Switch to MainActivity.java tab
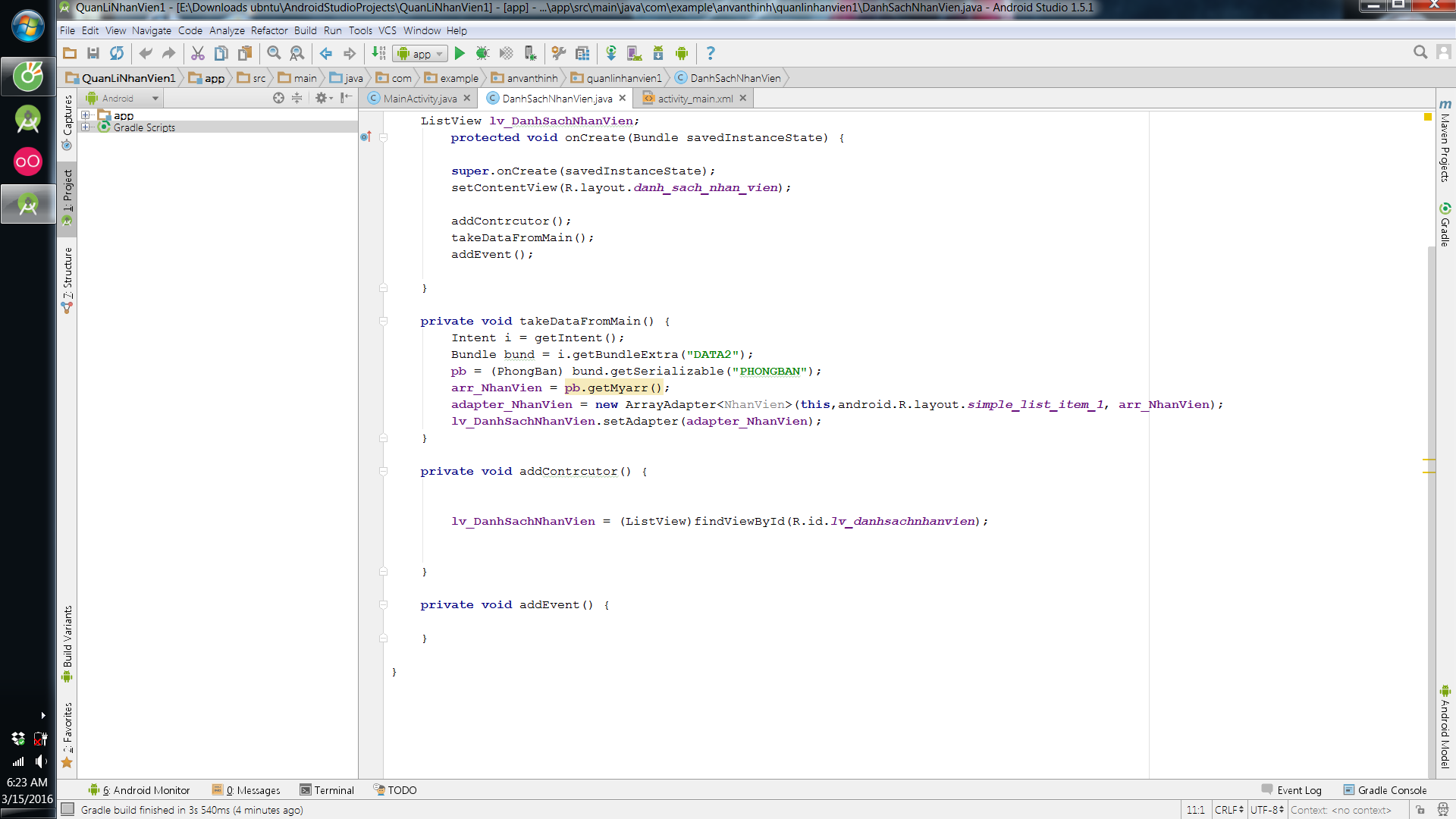 [420, 99]
